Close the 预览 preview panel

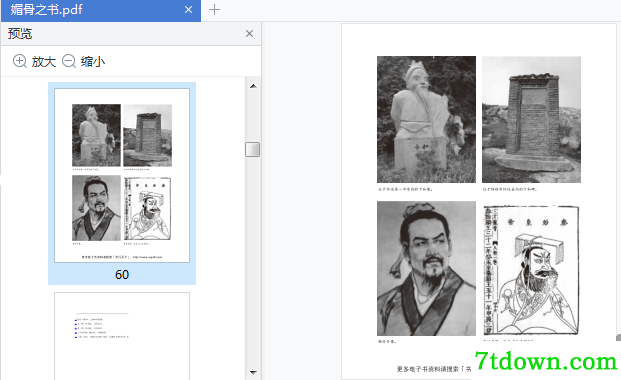[249, 34]
